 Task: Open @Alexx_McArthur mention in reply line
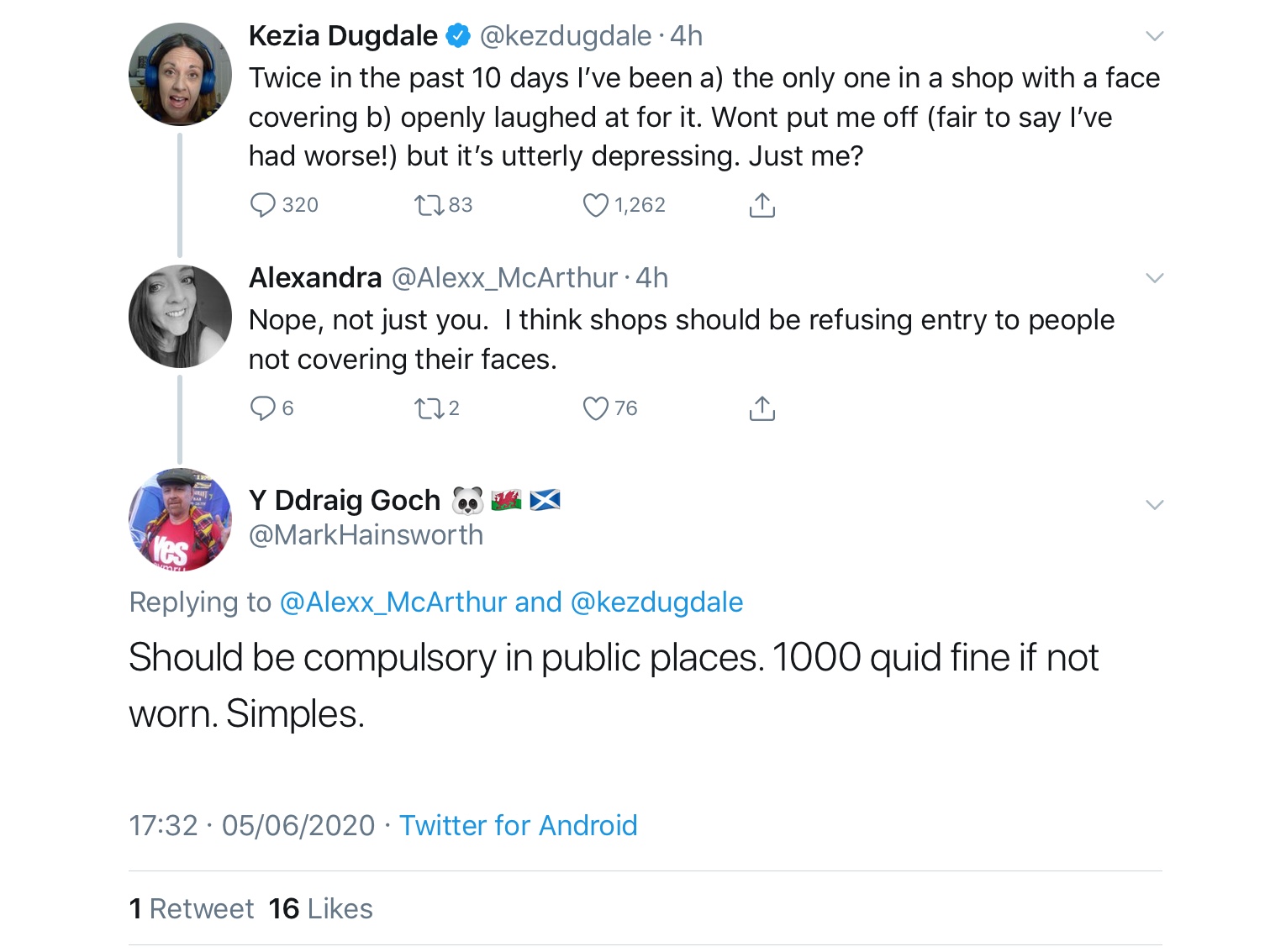coord(393,602)
